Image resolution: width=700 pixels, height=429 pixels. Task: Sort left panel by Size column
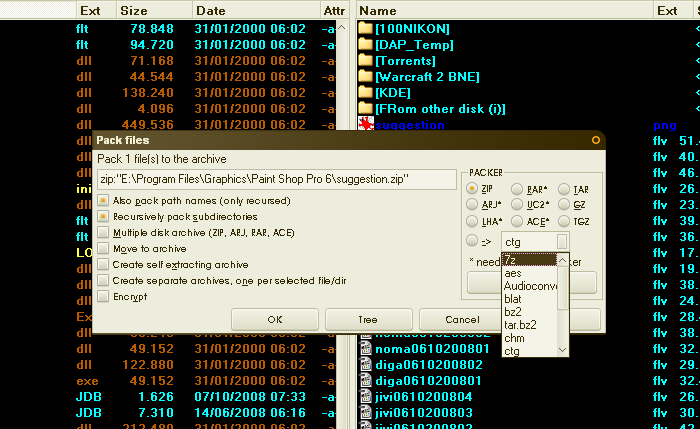point(154,11)
